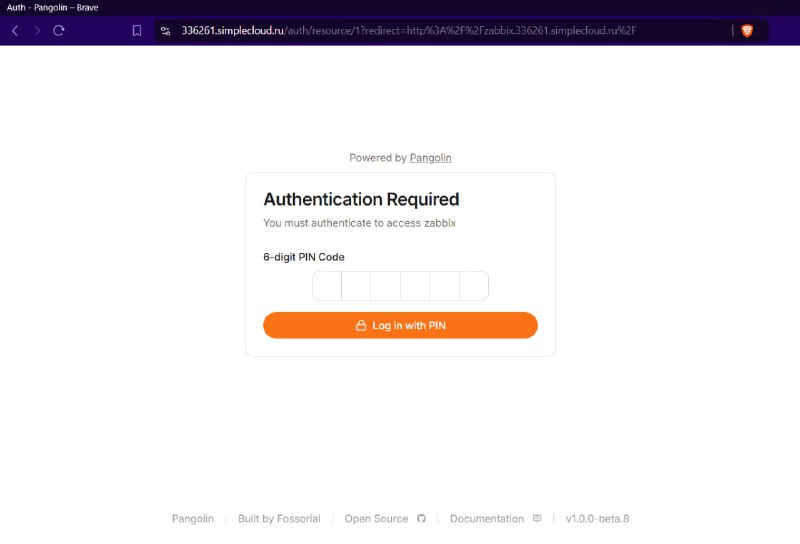Select the third PIN digit box
Image resolution: width=800 pixels, height=544 pixels.
[x=386, y=286]
